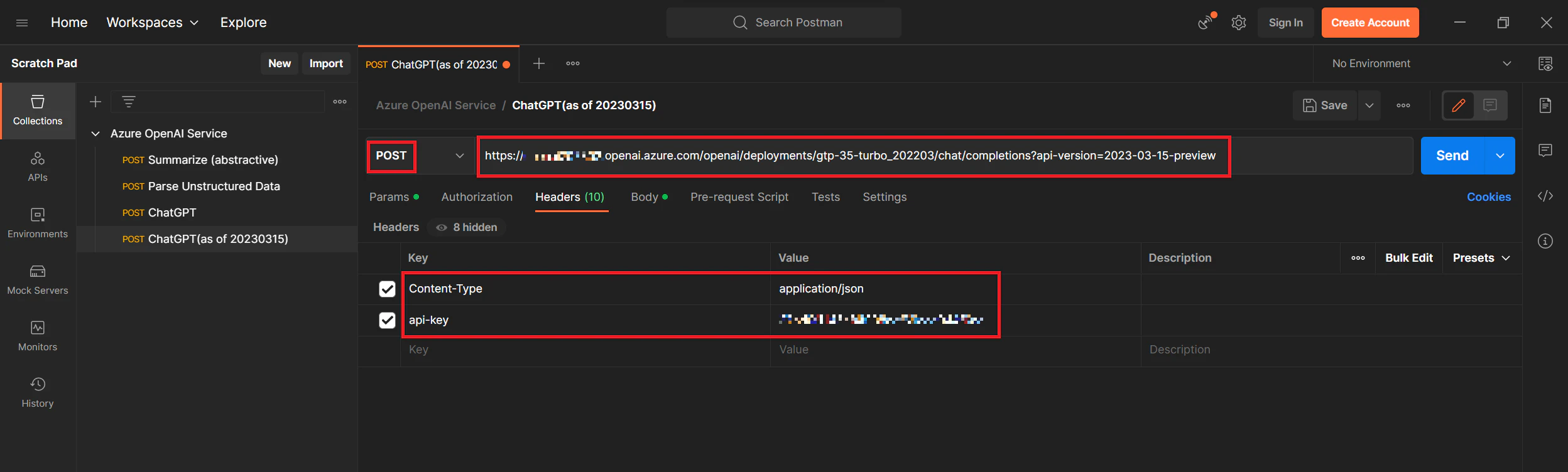The image size is (1568, 472).
Task: Open the request info icon
Action: (1545, 241)
